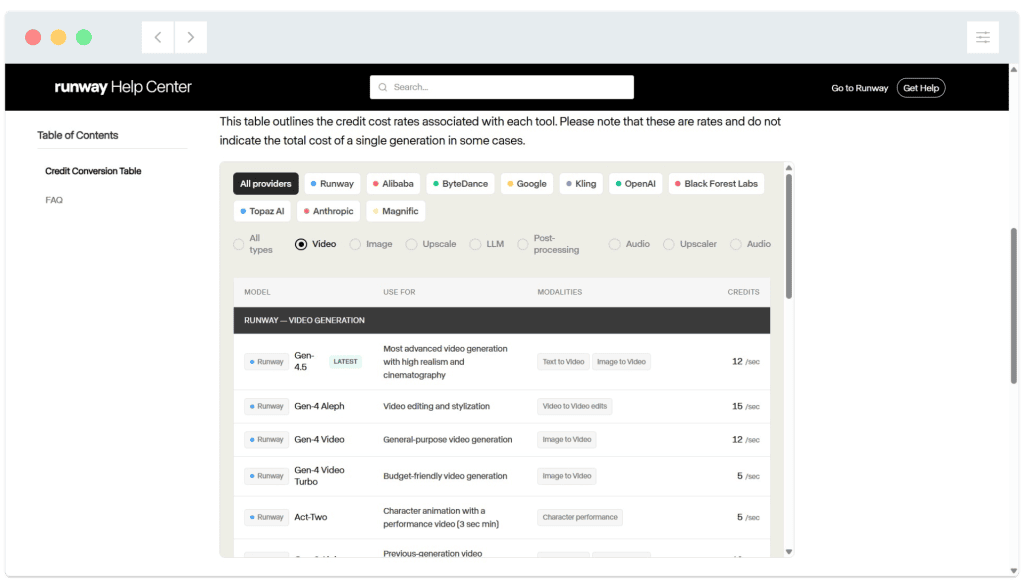Click the browser back arrow

pyautogui.click(x=158, y=37)
